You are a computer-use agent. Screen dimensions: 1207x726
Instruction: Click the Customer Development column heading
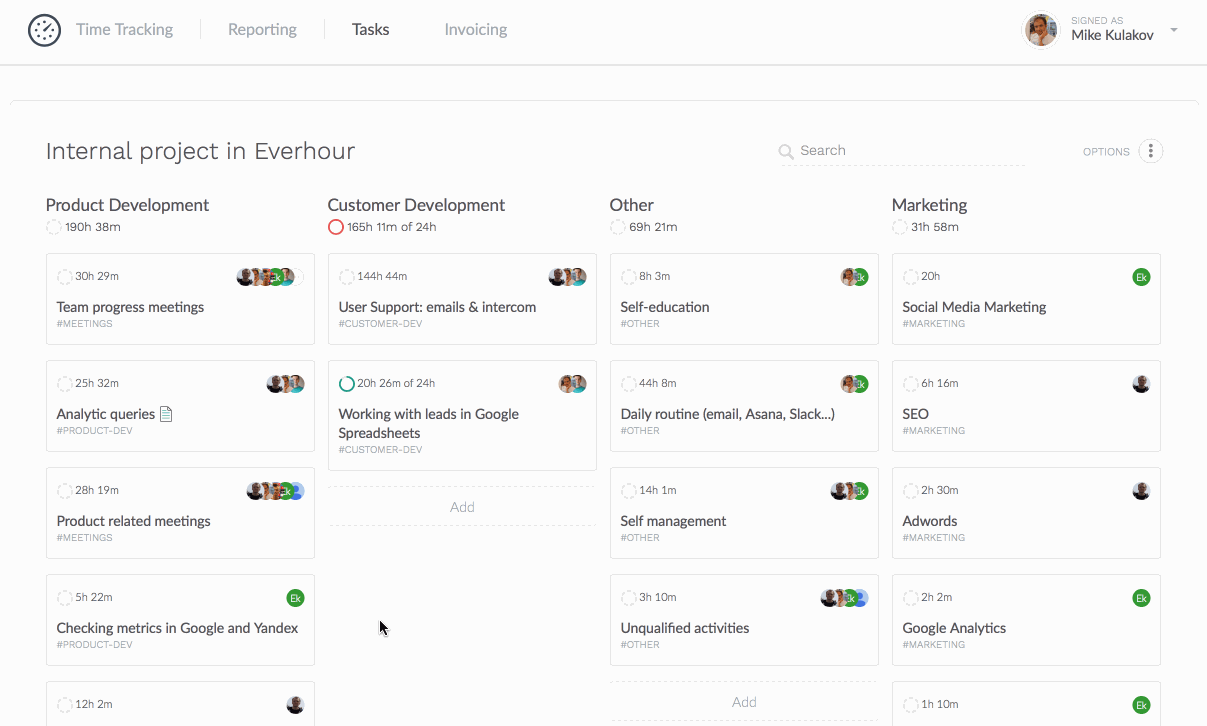point(416,205)
